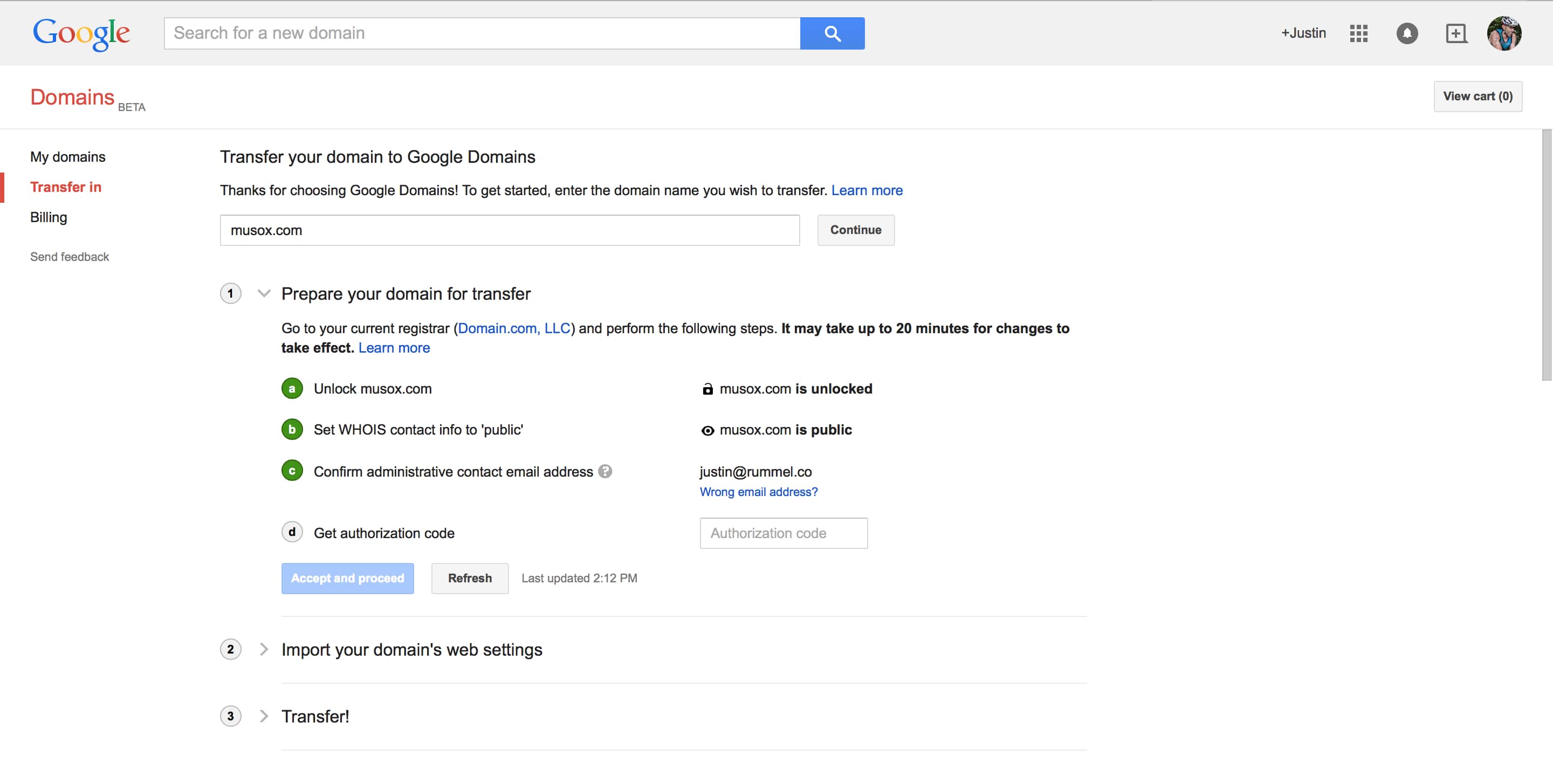Image resolution: width=1553 pixels, height=784 pixels.
Task: Click the justin@rummel.co email text
Action: pyautogui.click(x=755, y=471)
